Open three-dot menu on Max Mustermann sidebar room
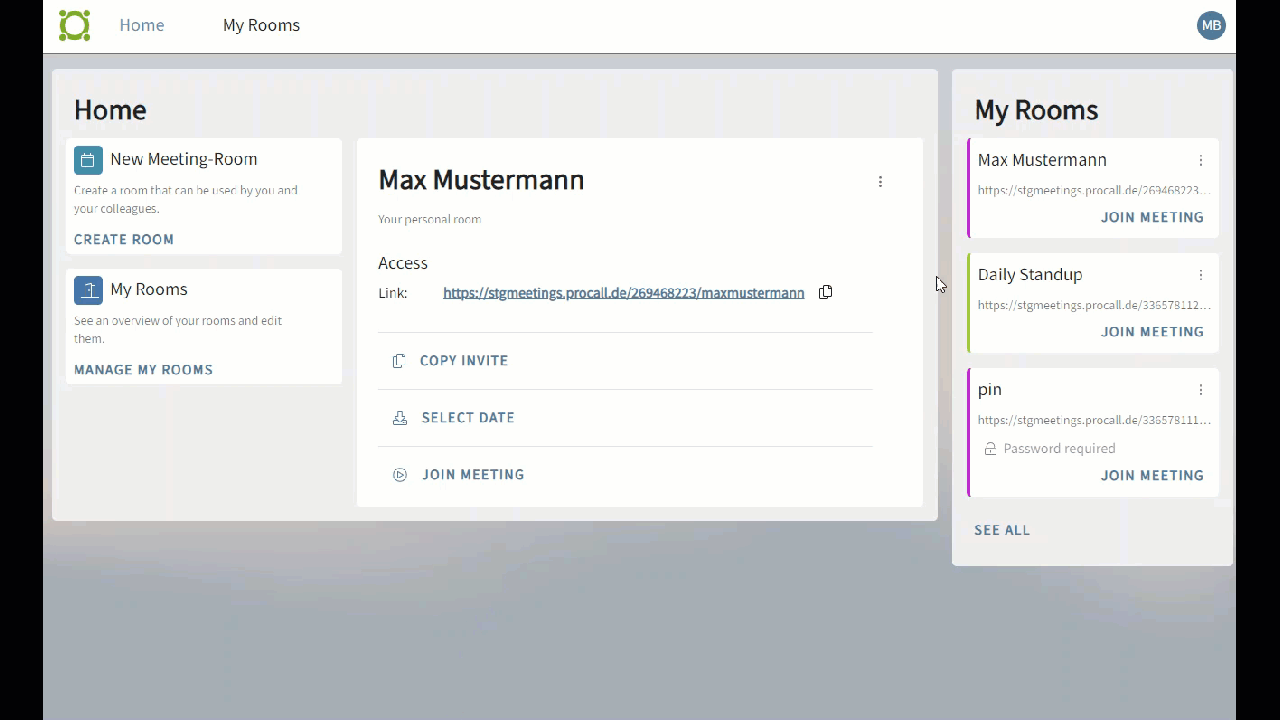 point(1201,161)
